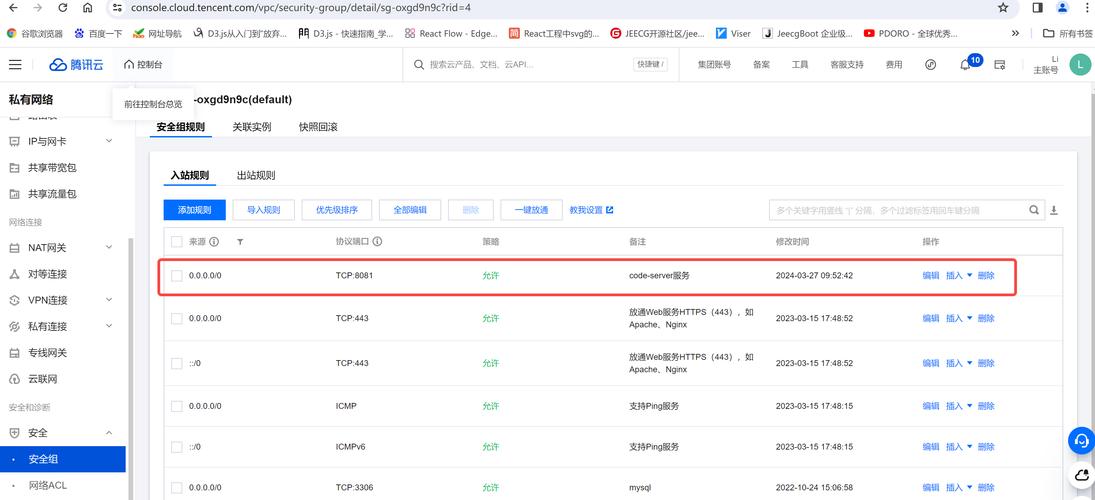The height and width of the screenshot is (500, 1095).
Task: Open the browser profile avatar icon
Action: tap(1062, 8)
